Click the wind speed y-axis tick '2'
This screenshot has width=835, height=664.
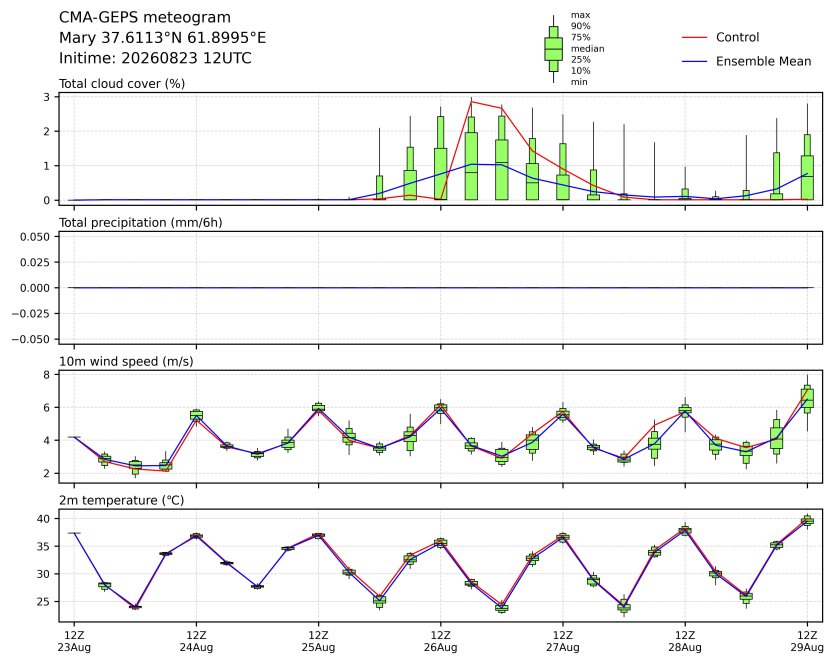47,473
